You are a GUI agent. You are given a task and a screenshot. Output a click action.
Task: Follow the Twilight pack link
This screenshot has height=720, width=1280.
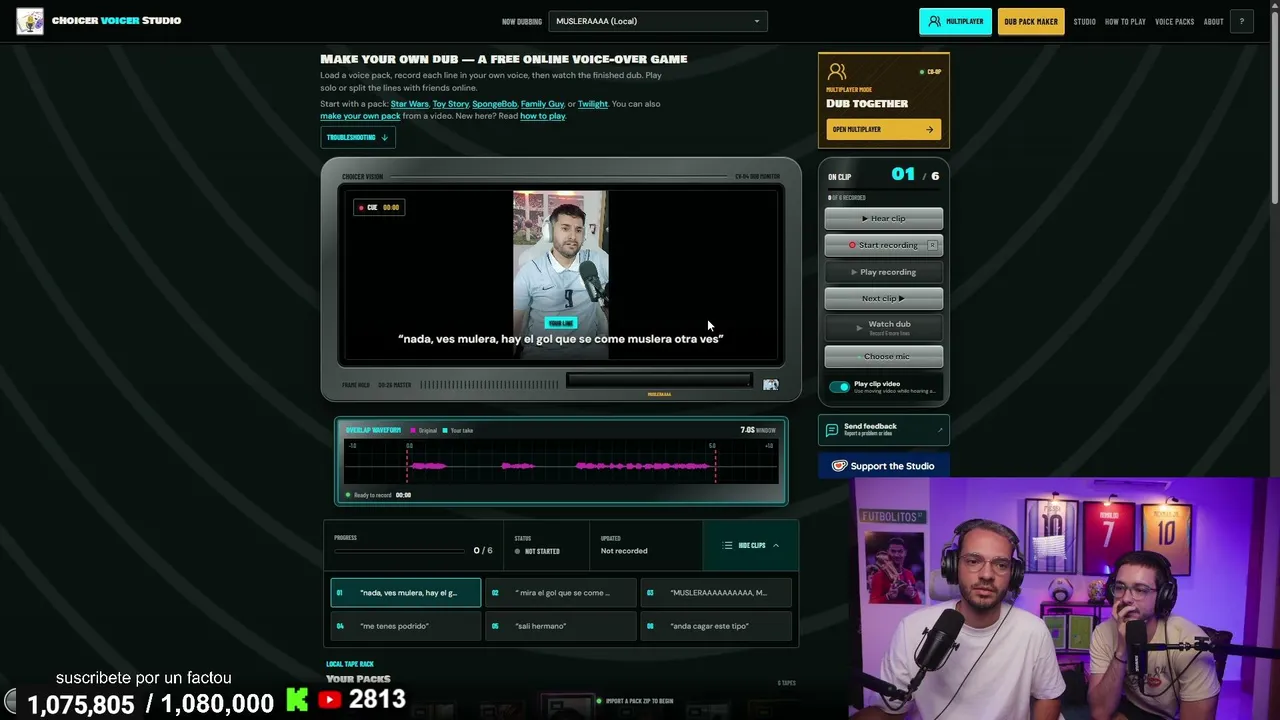(593, 104)
